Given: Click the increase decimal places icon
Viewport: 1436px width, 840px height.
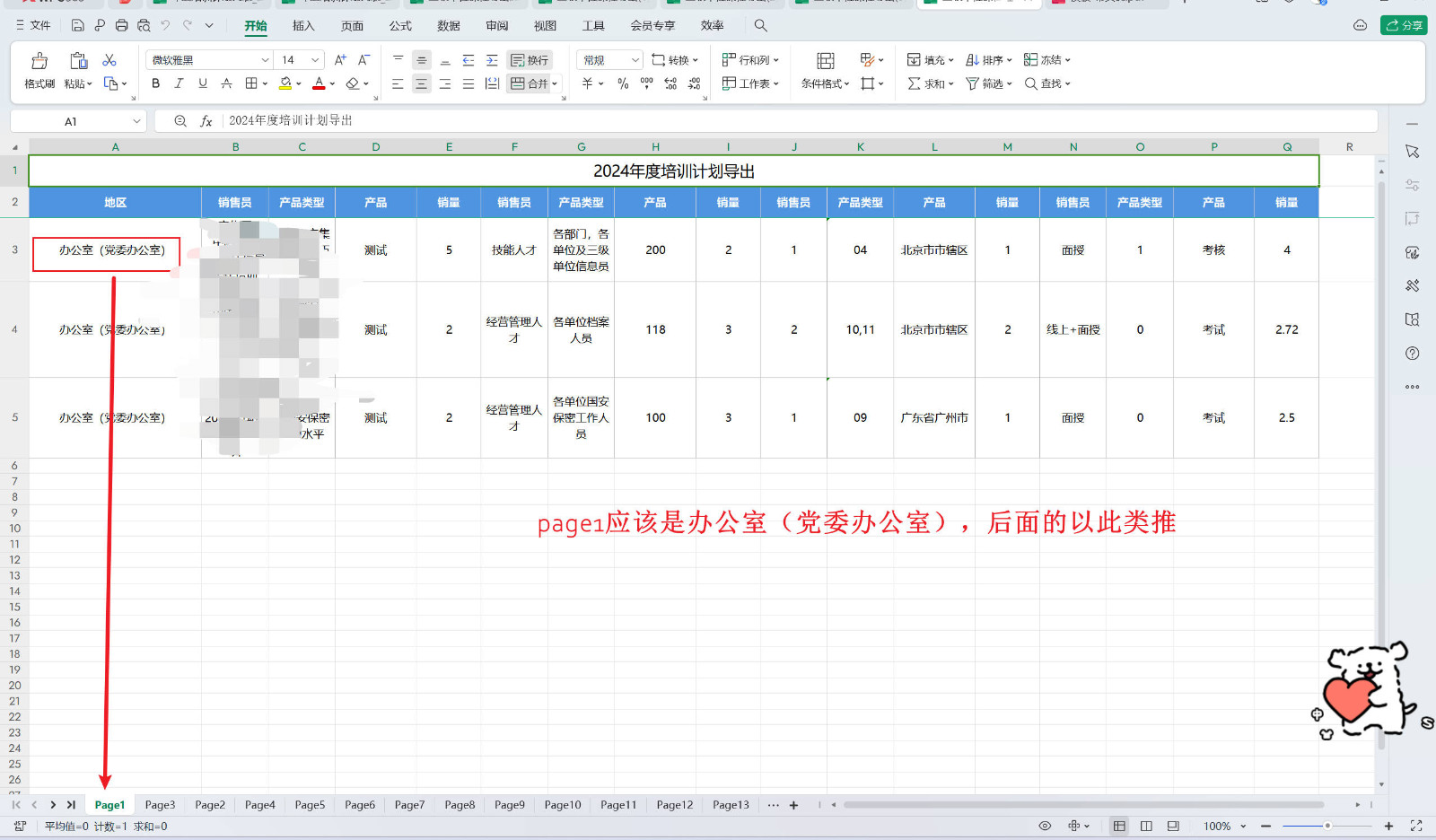Looking at the screenshot, I should (670, 83).
